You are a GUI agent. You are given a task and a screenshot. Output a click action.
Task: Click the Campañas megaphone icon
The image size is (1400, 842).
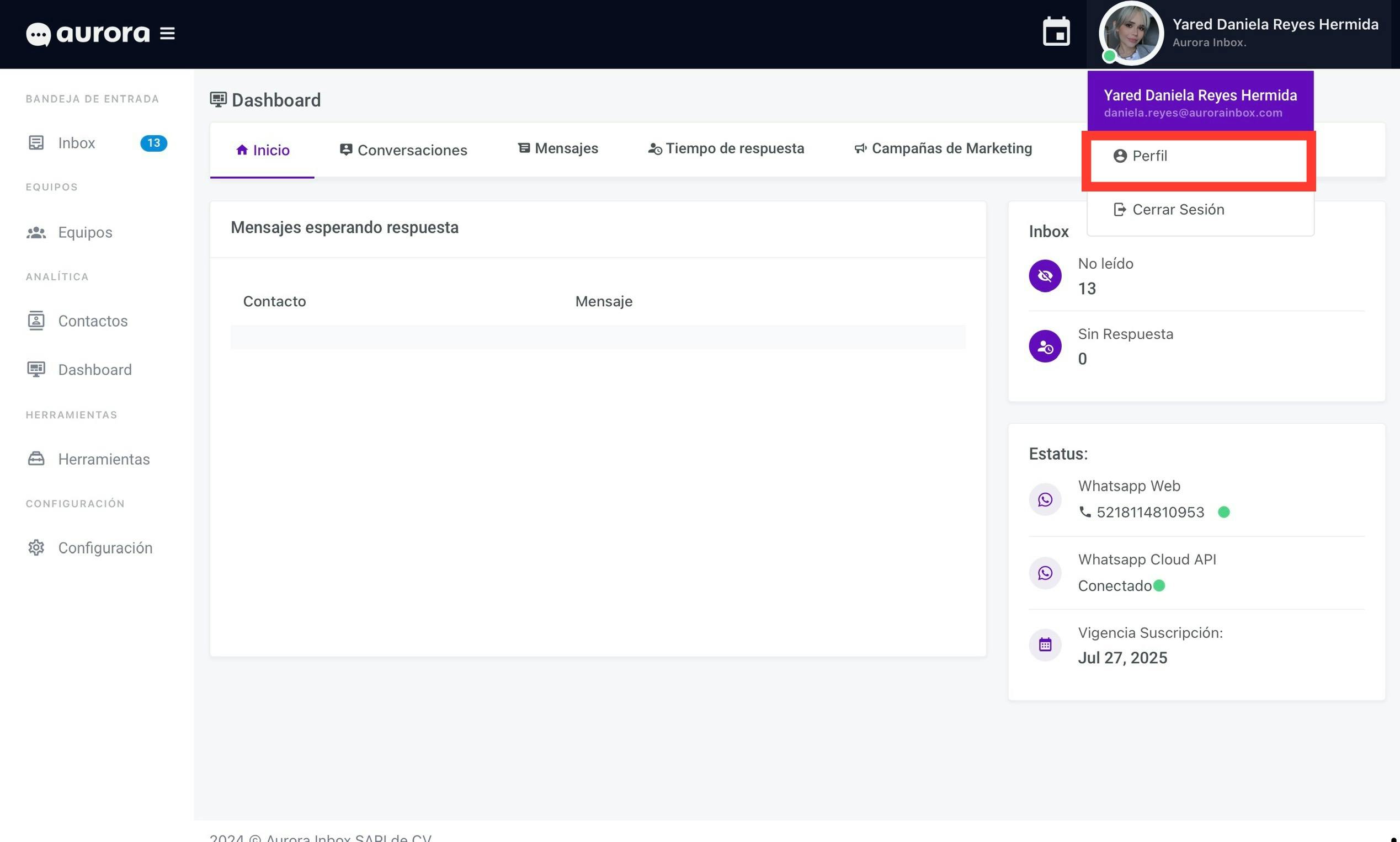point(860,148)
